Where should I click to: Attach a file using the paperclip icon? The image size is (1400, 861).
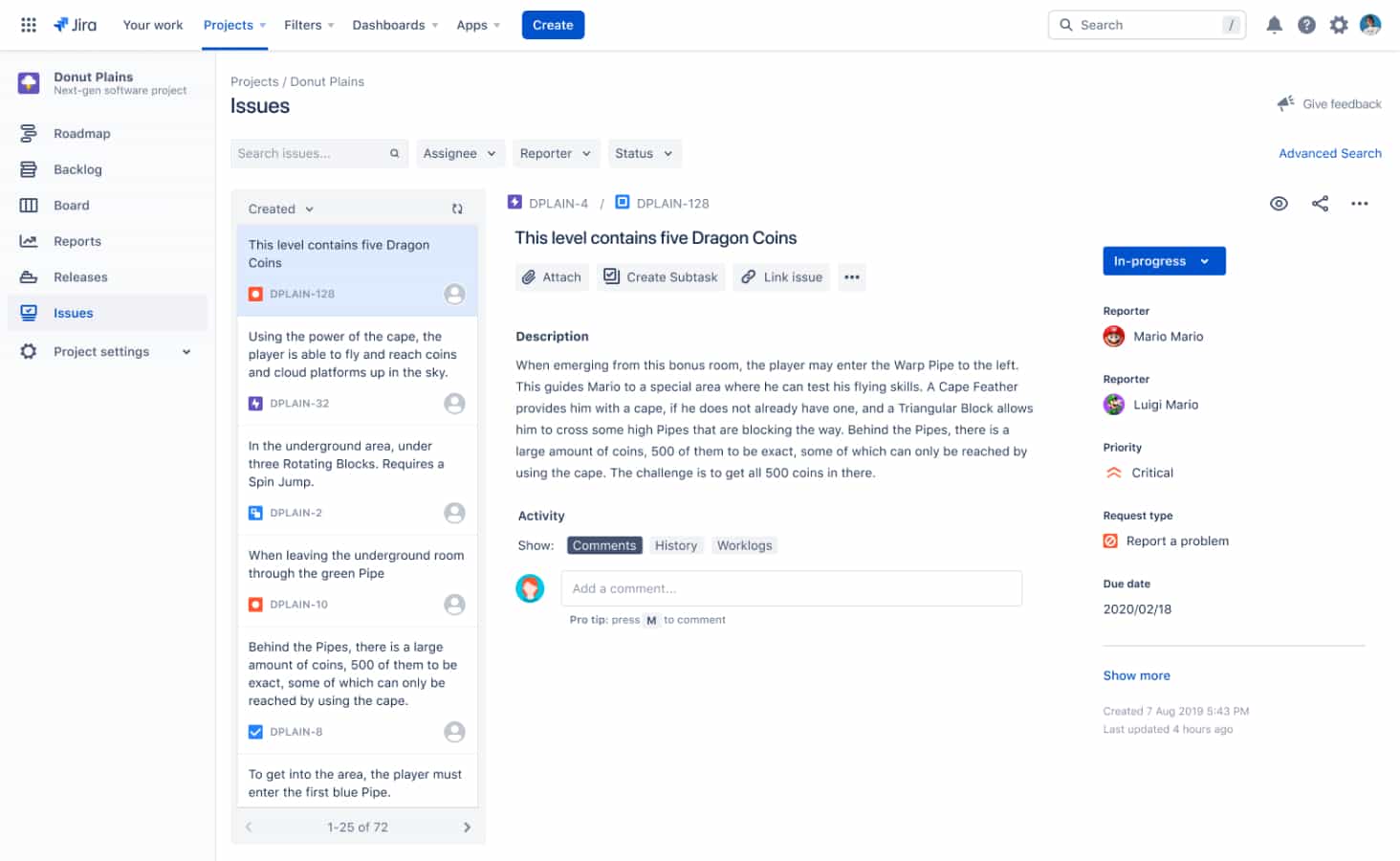pos(552,276)
